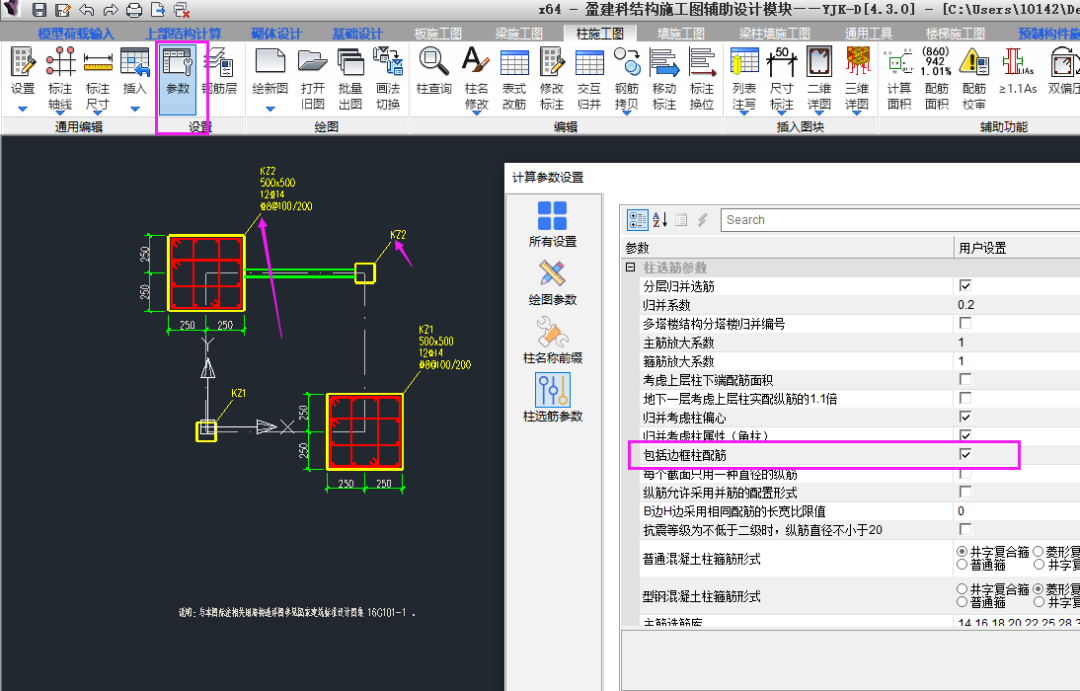Collapse the 柱选筋参数 group
Image resolution: width=1080 pixels, height=691 pixels.
630,267
